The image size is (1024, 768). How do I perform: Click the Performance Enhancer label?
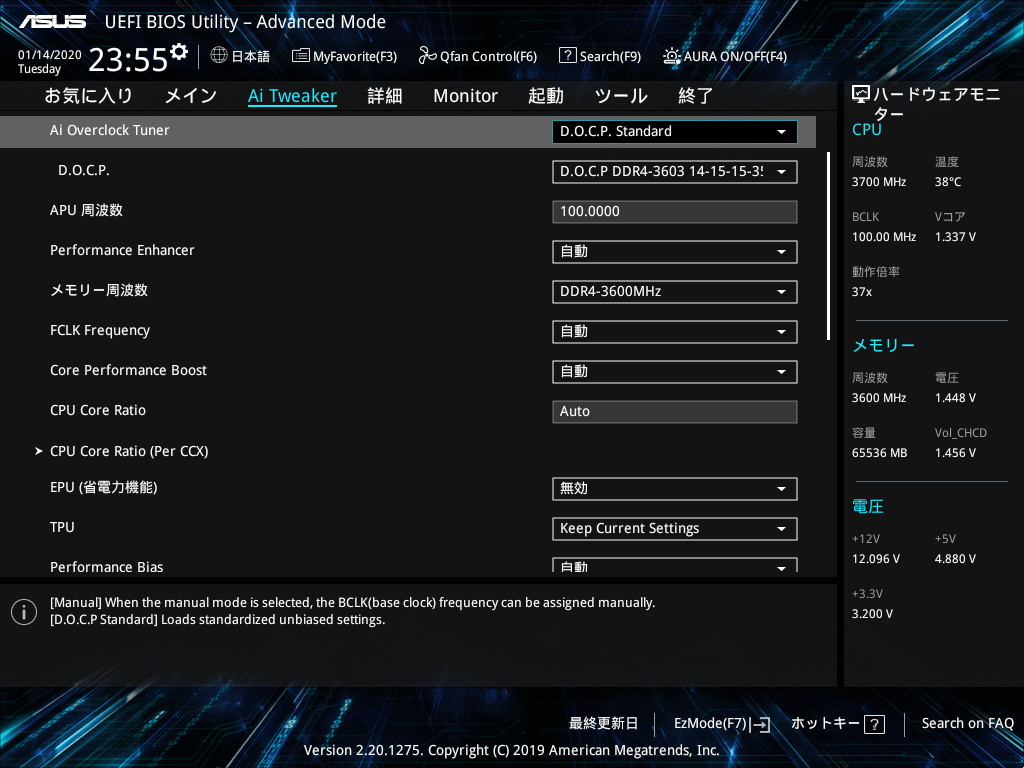122,250
